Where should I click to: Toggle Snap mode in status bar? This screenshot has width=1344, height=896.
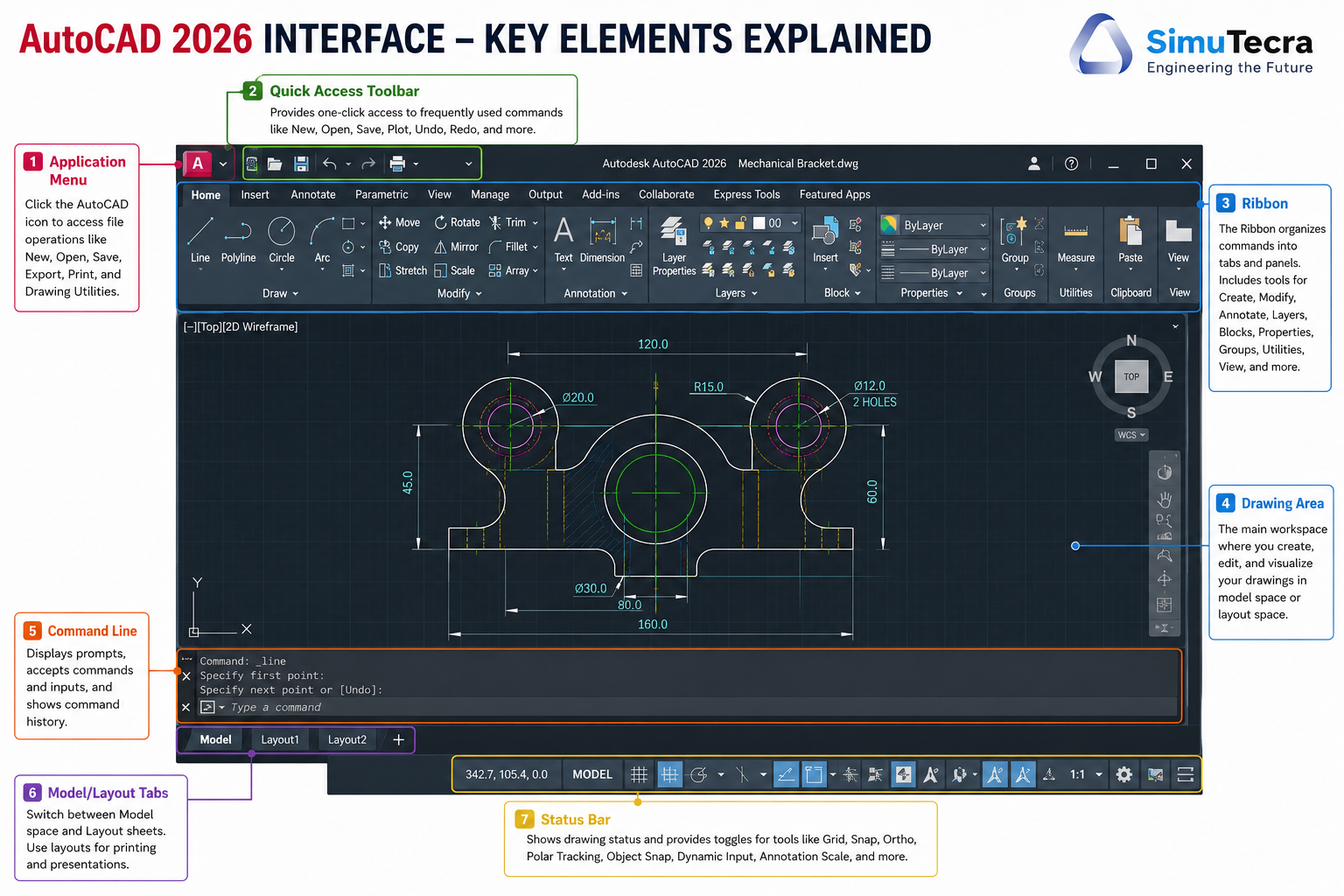669,774
